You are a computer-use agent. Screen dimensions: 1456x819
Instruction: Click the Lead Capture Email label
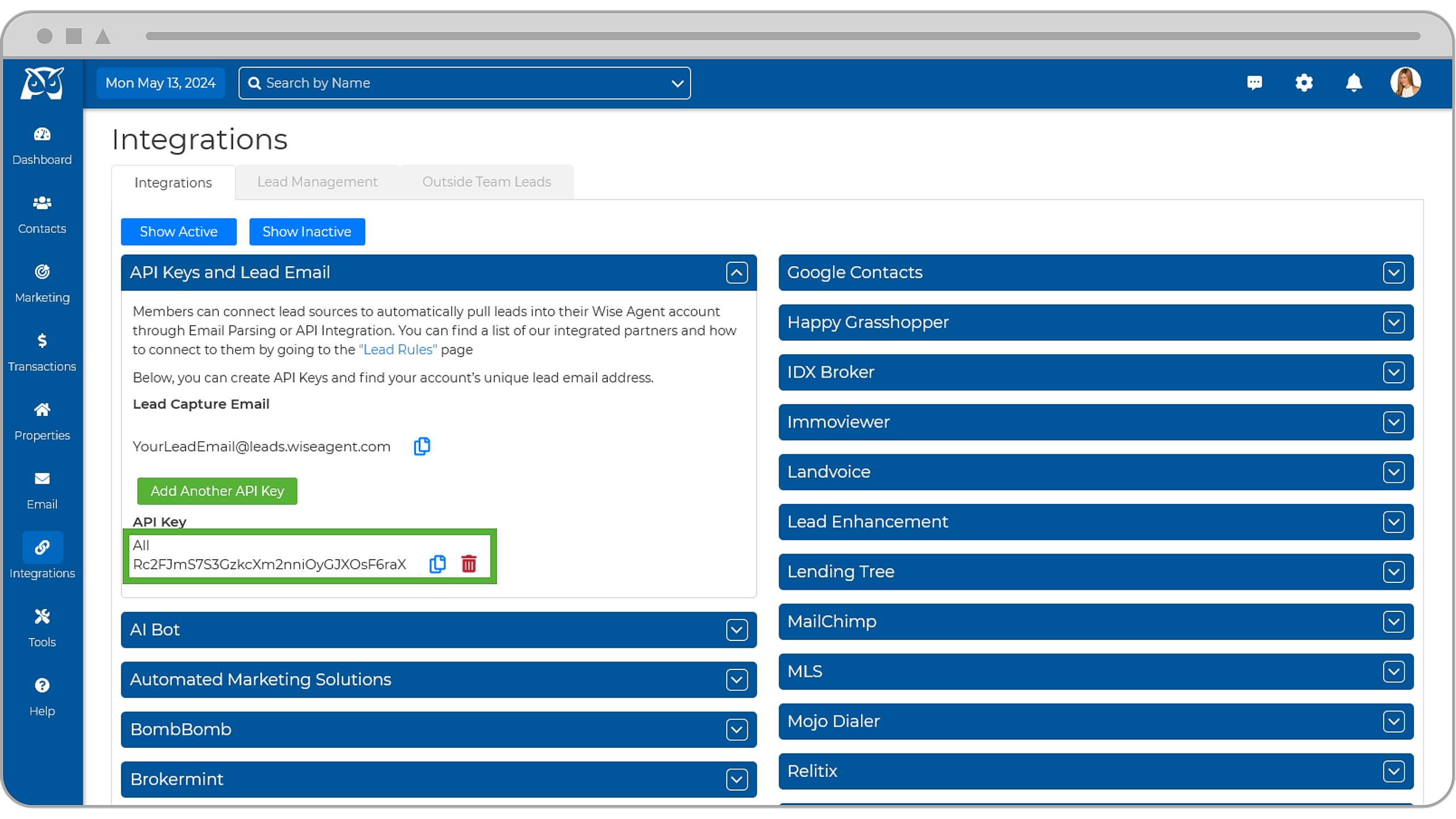(201, 404)
